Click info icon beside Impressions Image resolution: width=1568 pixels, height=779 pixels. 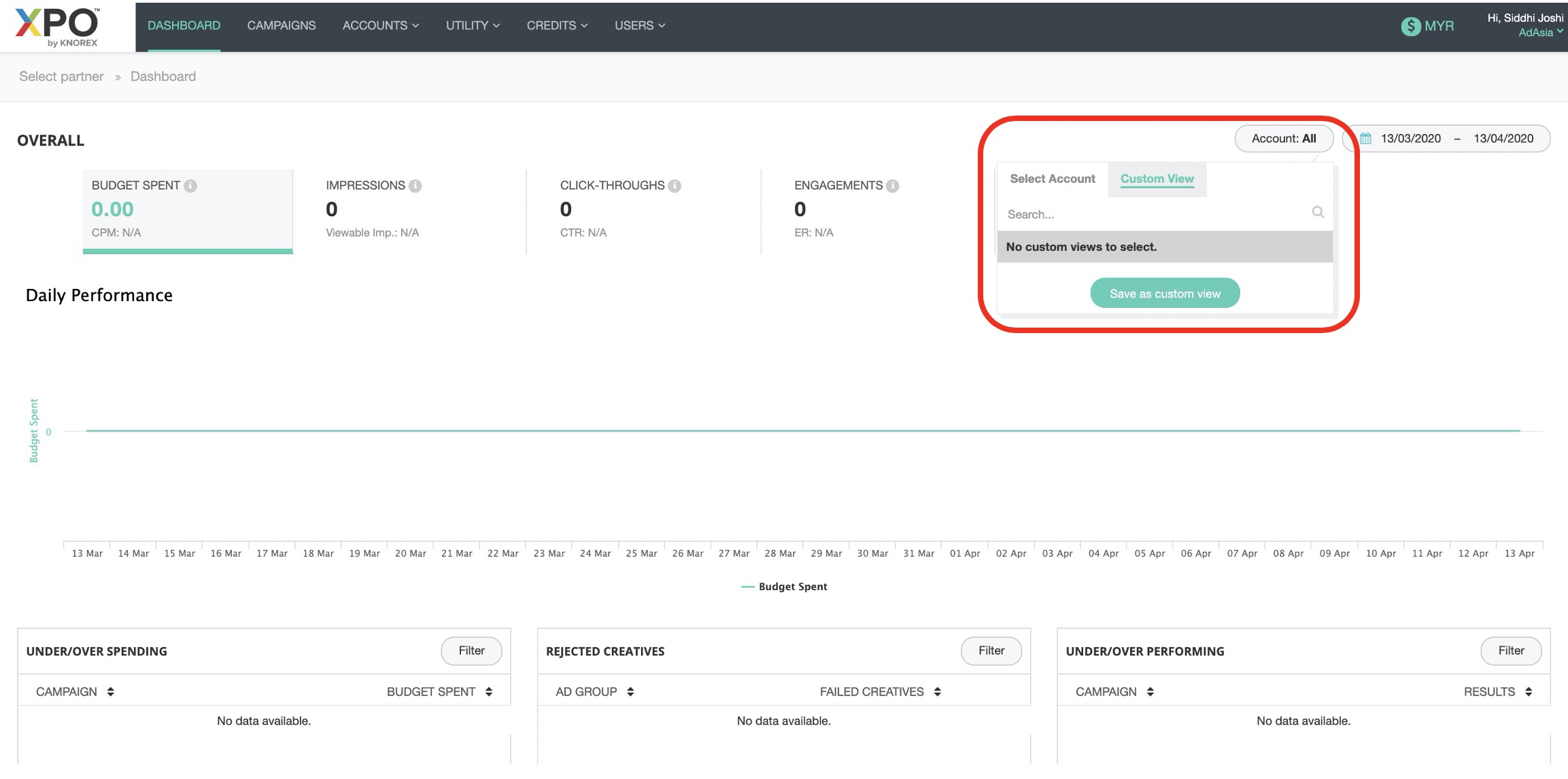(x=415, y=186)
